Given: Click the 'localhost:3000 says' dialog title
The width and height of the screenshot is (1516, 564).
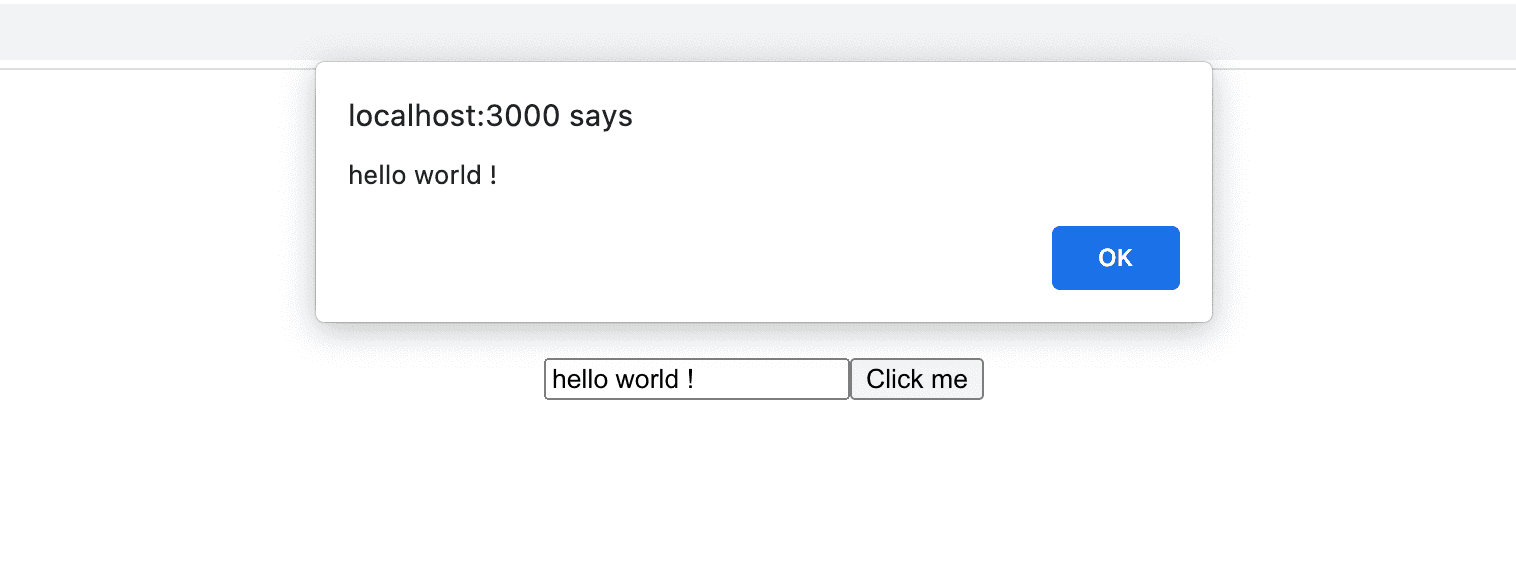Looking at the screenshot, I should (490, 117).
